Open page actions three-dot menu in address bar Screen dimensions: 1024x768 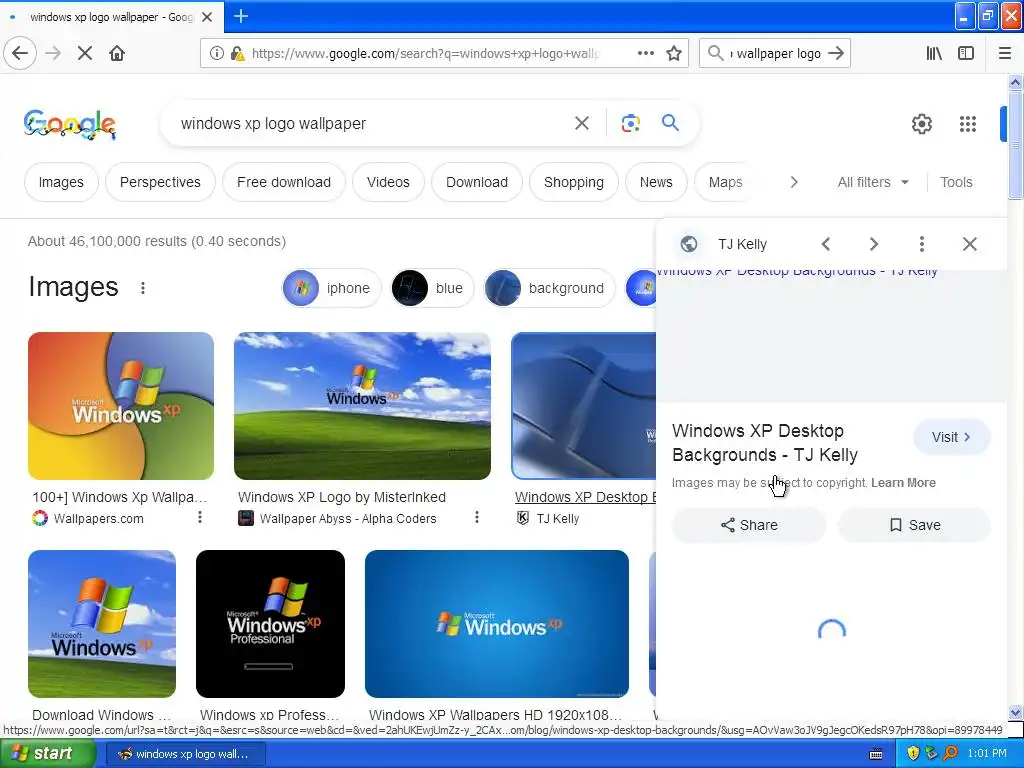646,54
